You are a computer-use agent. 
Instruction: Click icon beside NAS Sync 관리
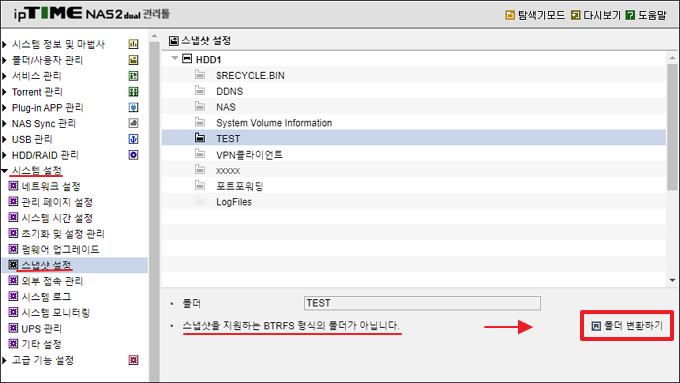[x=134, y=123]
